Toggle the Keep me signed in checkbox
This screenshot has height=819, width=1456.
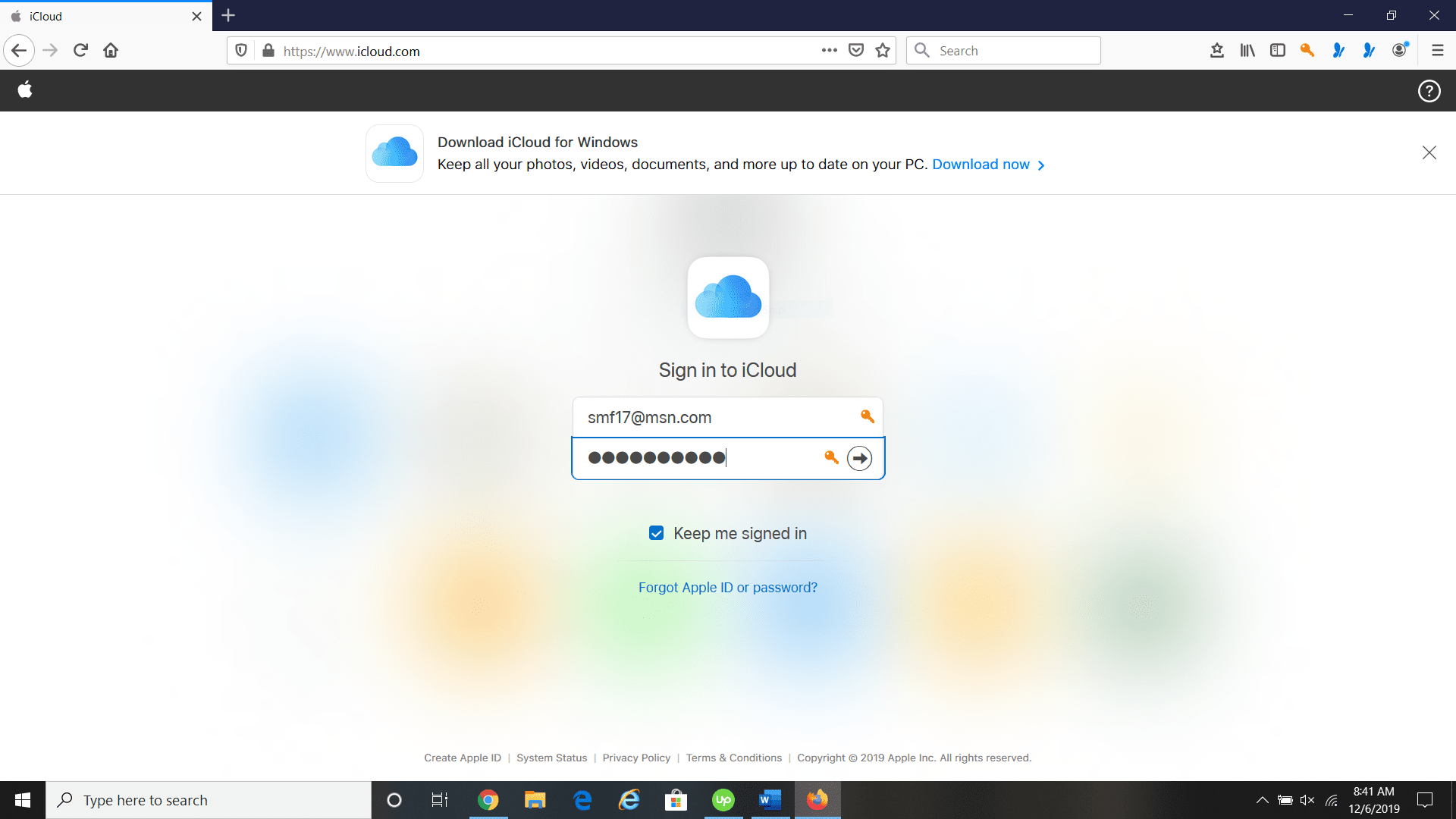pos(657,533)
